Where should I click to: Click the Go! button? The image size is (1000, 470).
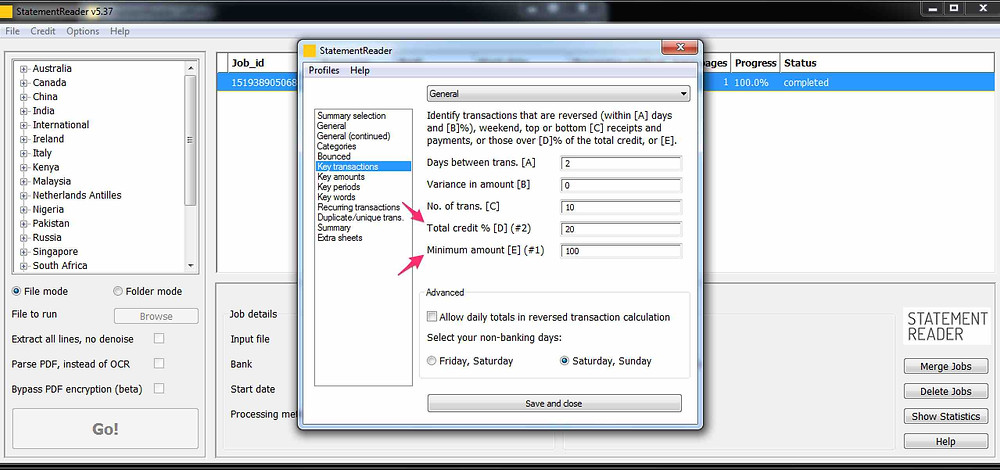point(105,429)
